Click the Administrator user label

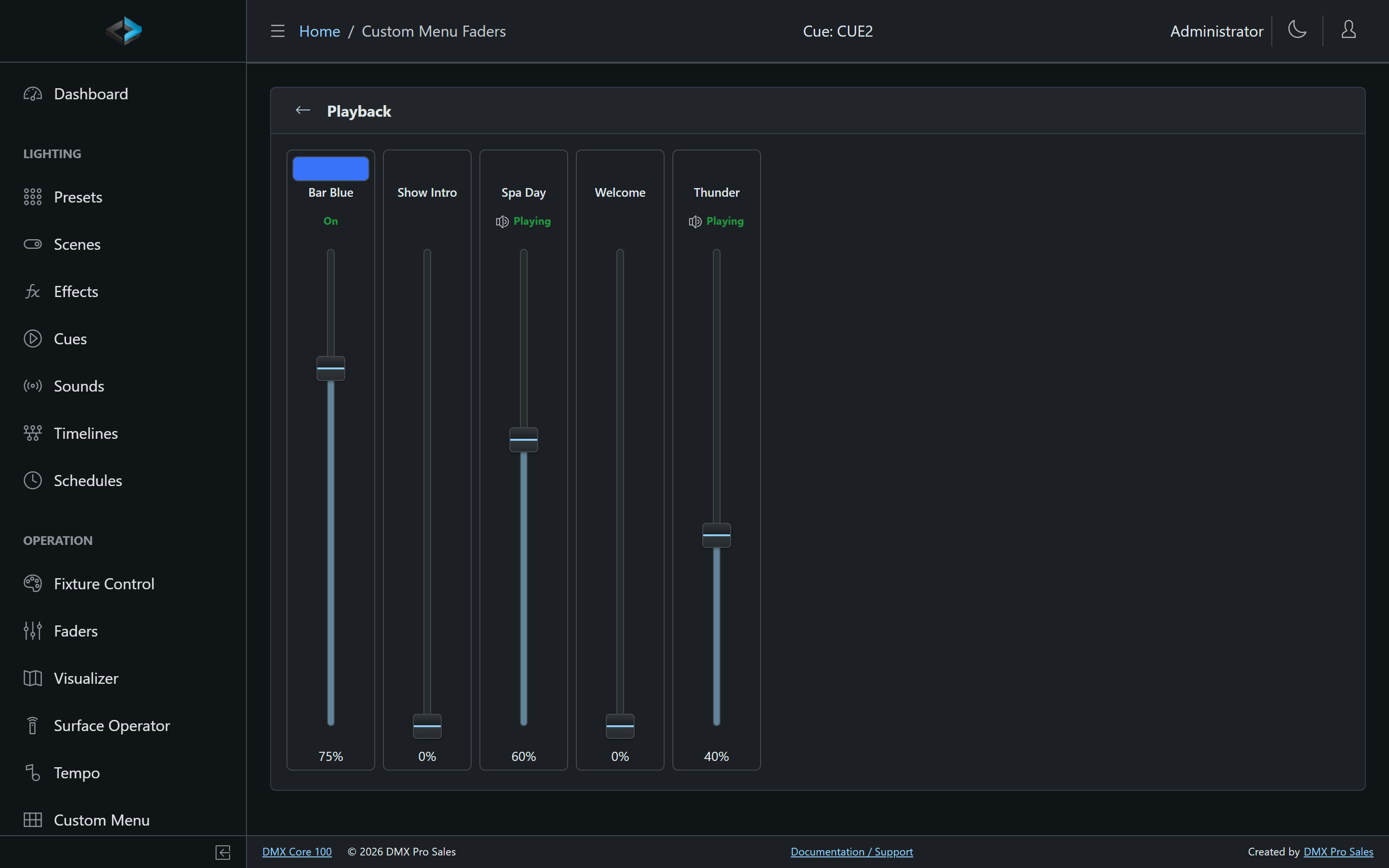point(1217,31)
